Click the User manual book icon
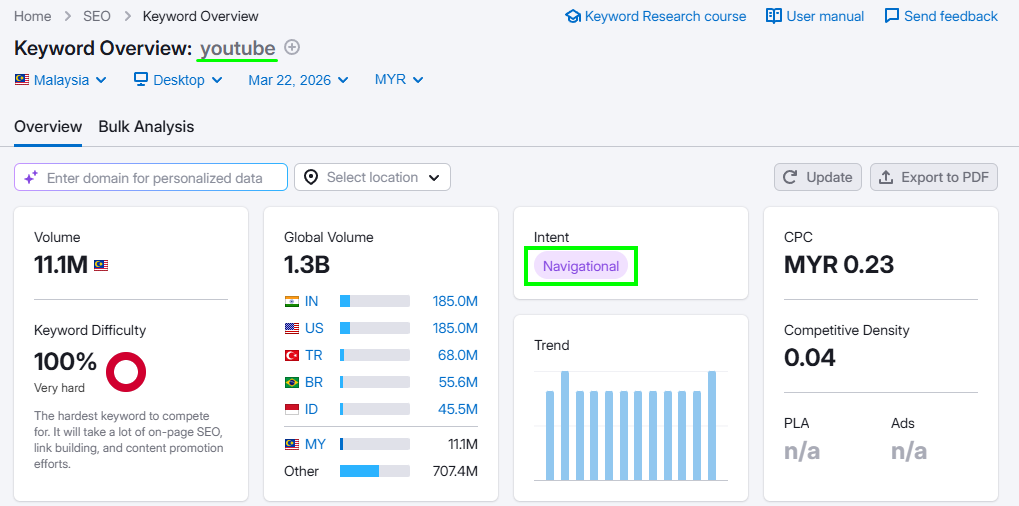1019x506 pixels. point(774,16)
